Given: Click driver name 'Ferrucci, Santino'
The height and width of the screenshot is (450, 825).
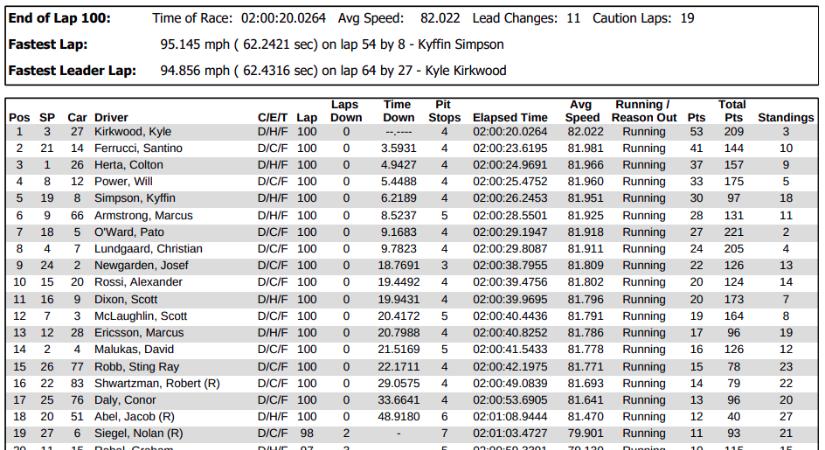Looking at the screenshot, I should tap(138, 148).
